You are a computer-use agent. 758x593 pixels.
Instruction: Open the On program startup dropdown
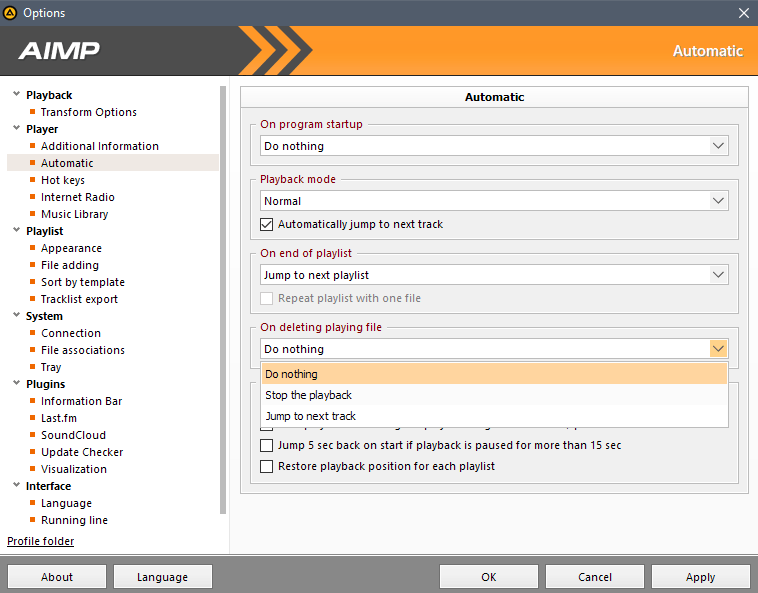[x=494, y=146]
